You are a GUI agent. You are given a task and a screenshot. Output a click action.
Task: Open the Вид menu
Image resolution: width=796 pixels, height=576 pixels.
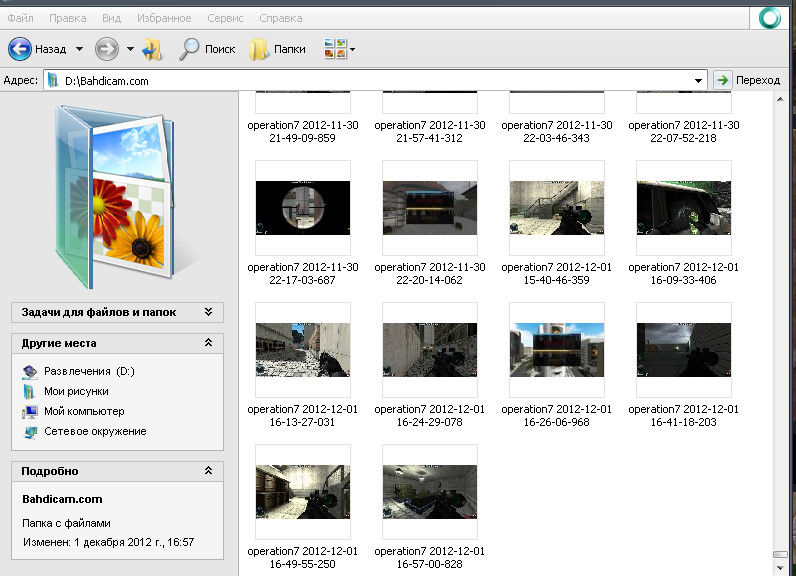[111, 18]
